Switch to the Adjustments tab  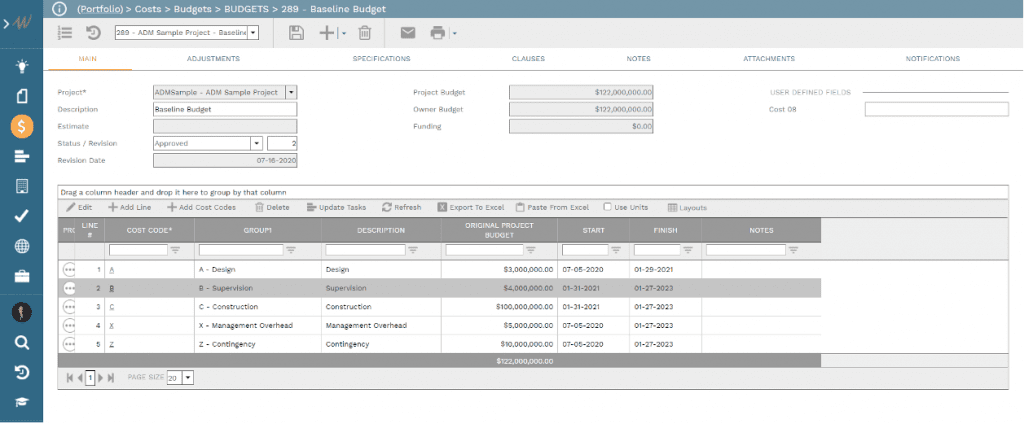213,59
